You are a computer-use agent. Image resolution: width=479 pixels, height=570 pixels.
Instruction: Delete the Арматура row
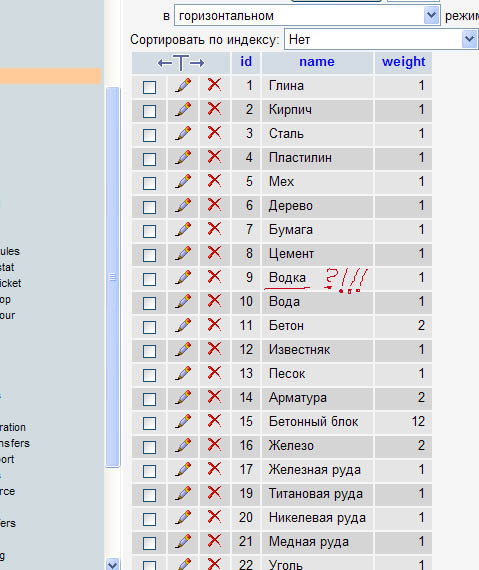pyautogui.click(x=214, y=397)
